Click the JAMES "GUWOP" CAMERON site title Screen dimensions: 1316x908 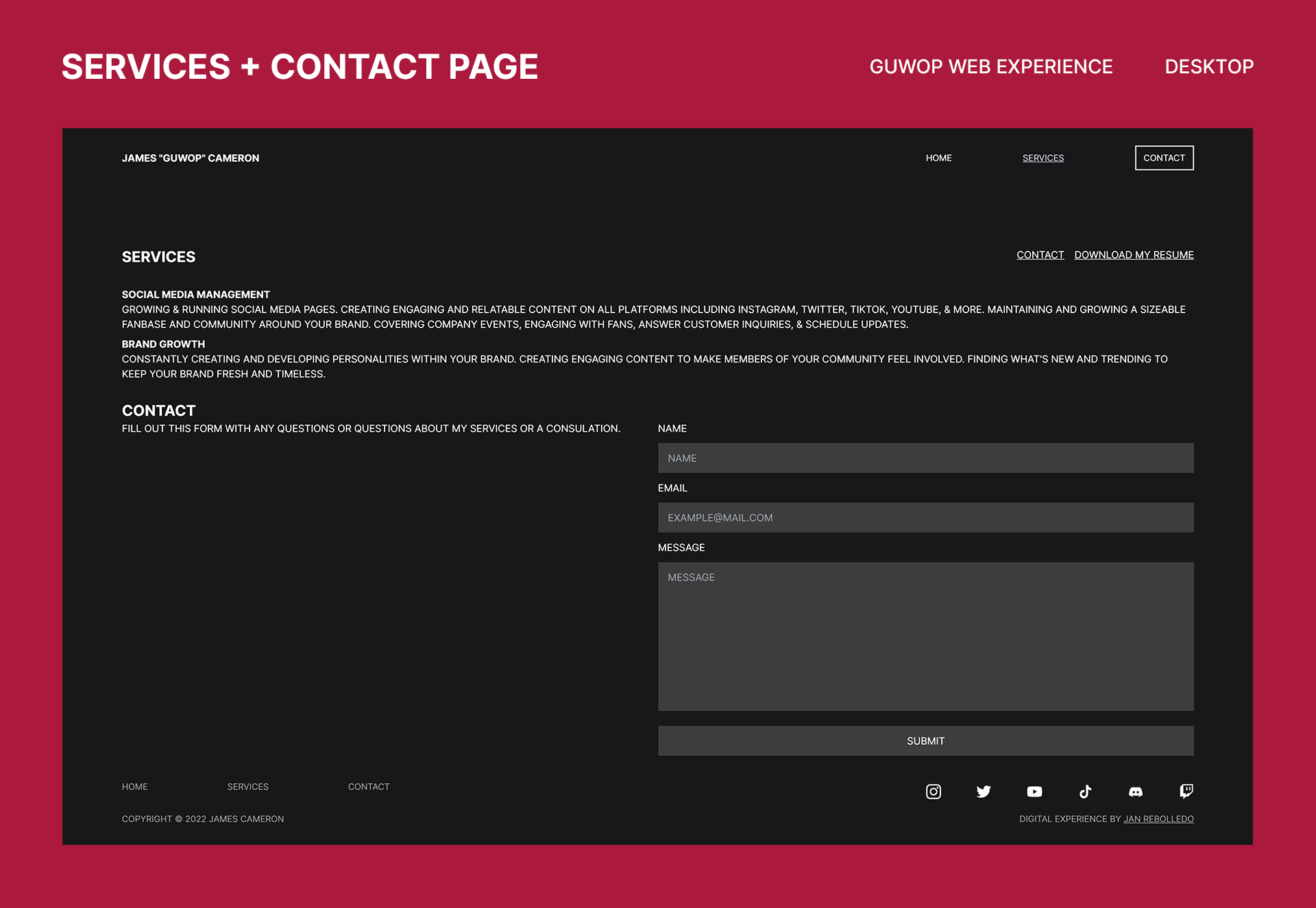click(191, 158)
